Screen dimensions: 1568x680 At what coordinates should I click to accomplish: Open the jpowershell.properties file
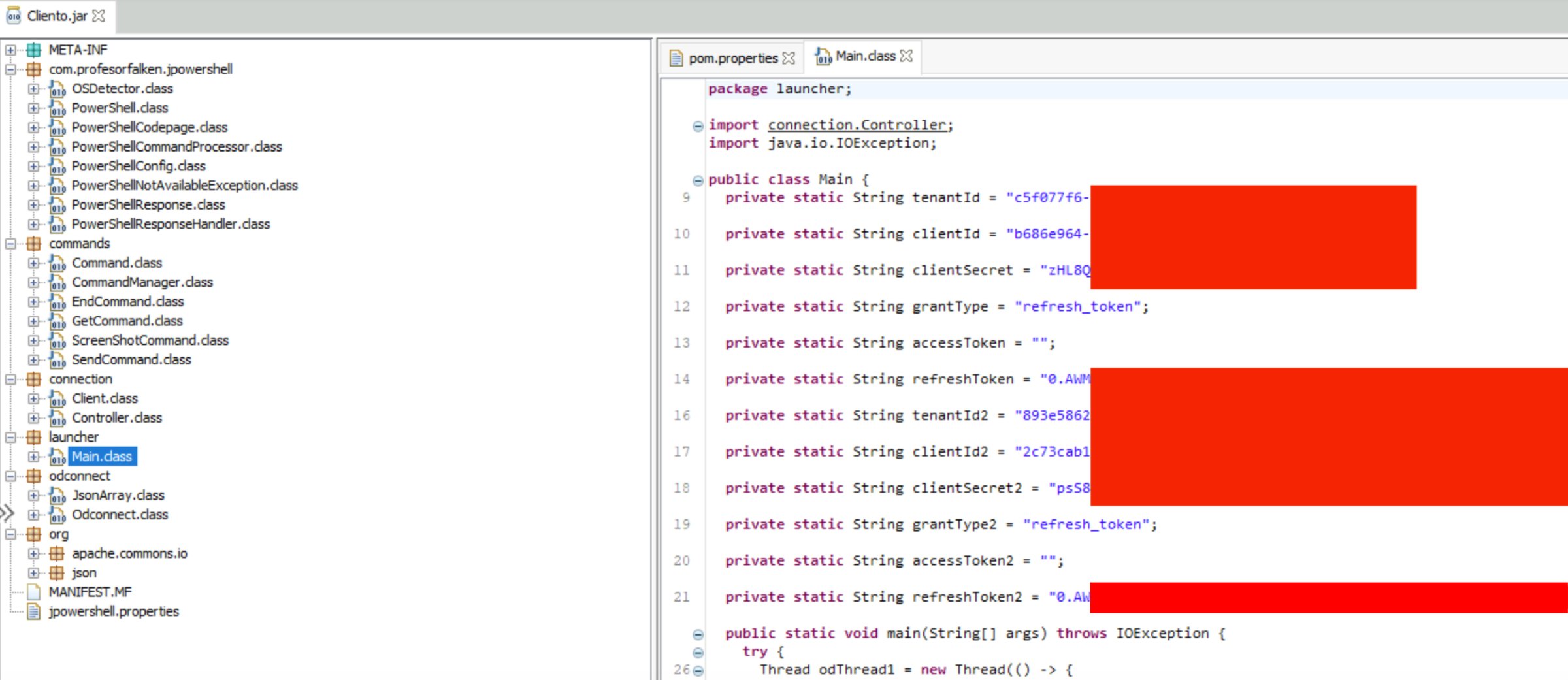(x=112, y=611)
